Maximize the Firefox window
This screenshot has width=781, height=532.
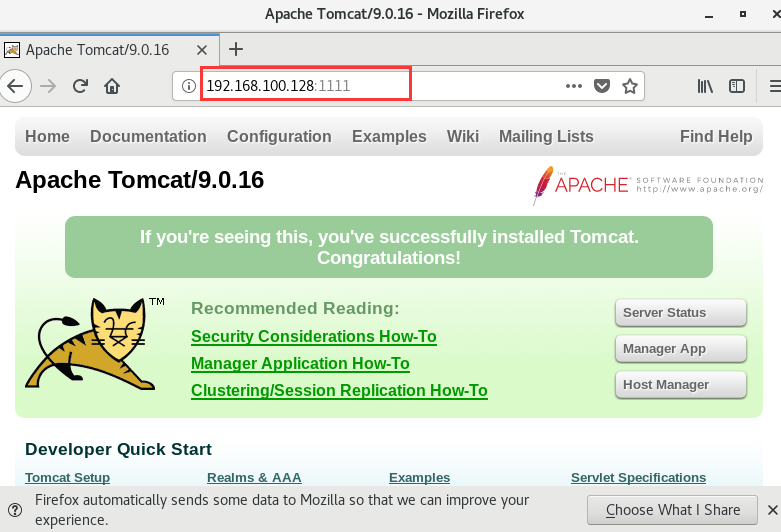(x=743, y=14)
